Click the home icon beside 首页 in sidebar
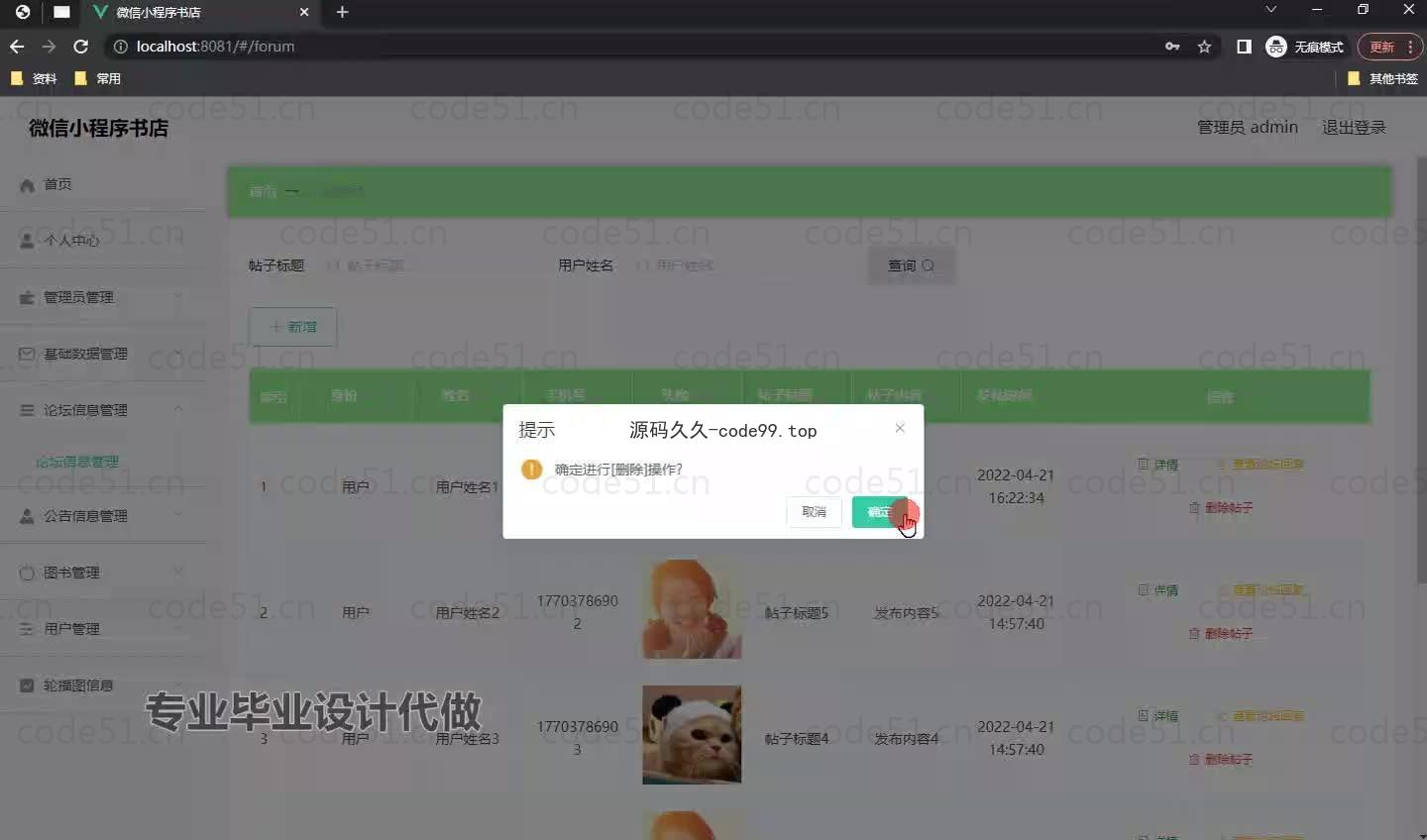 click(x=28, y=185)
